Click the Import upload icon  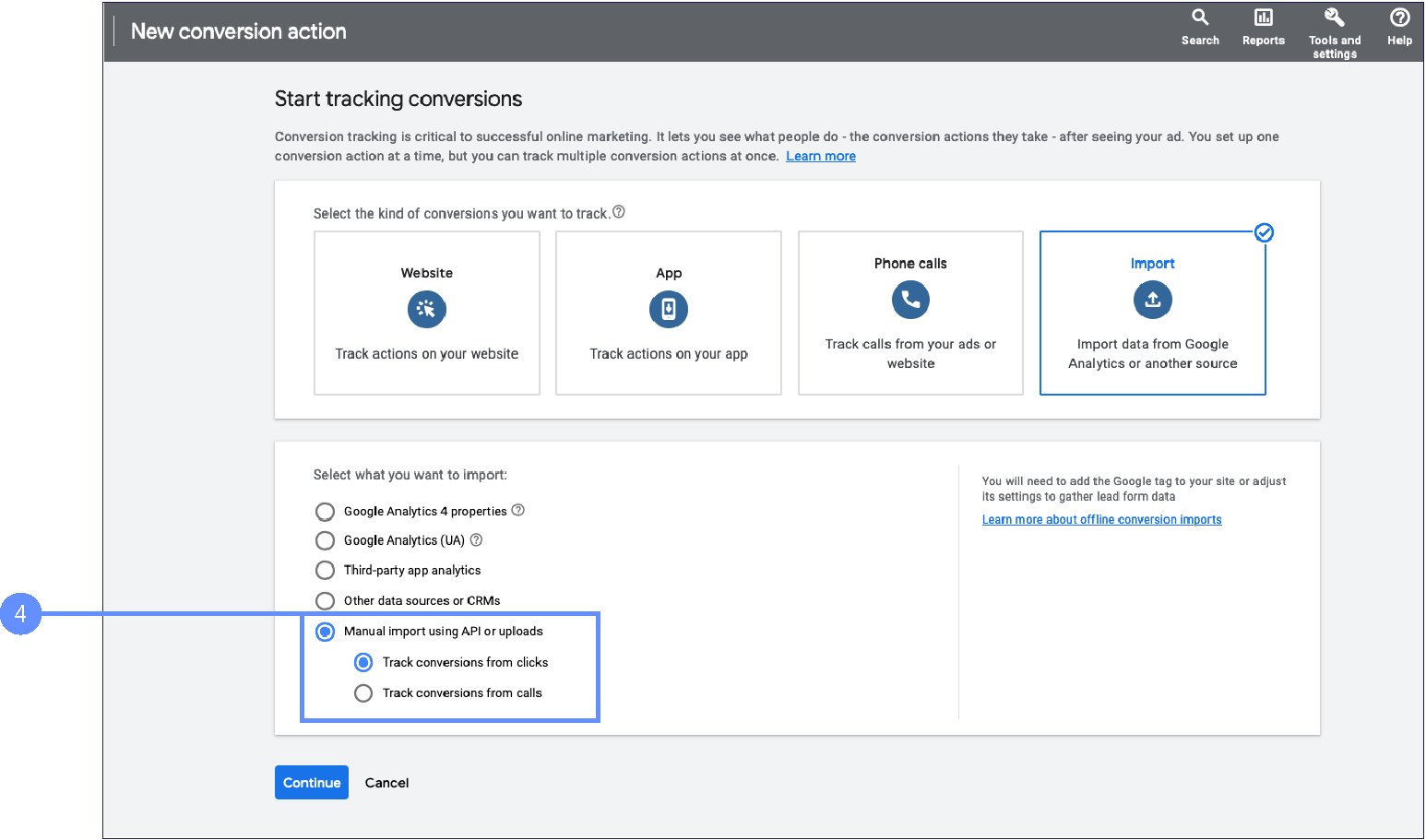[x=1152, y=300]
